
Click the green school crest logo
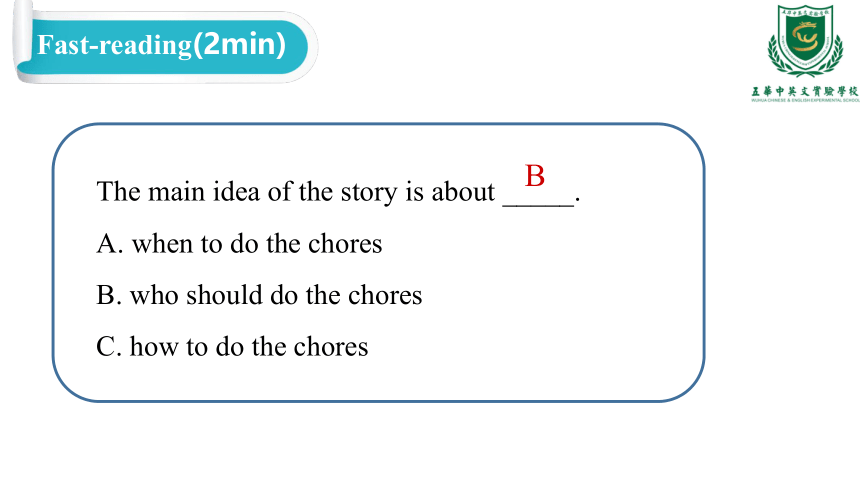[x=805, y=41]
